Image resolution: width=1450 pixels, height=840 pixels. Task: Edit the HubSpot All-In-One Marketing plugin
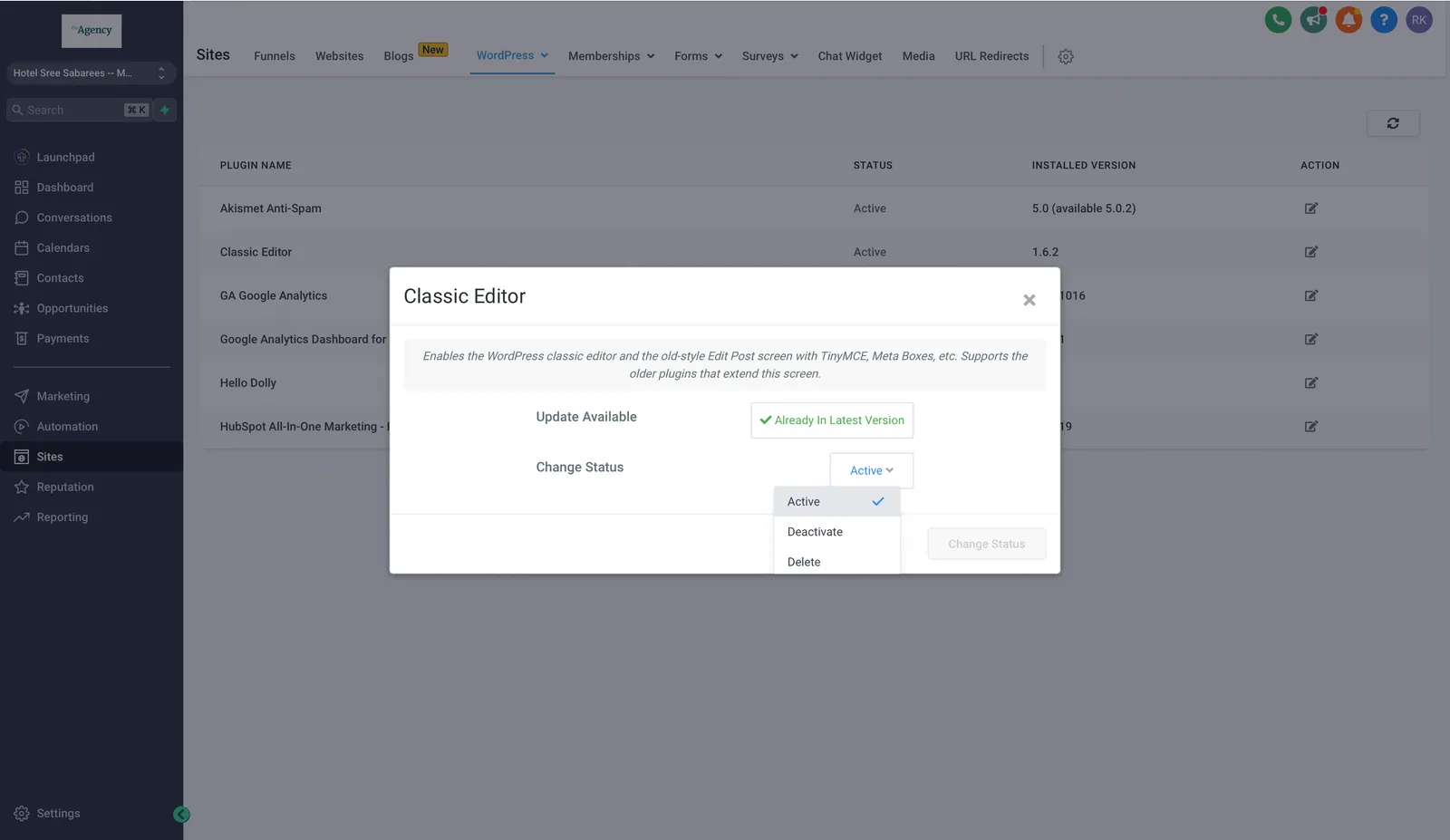[x=1310, y=426]
